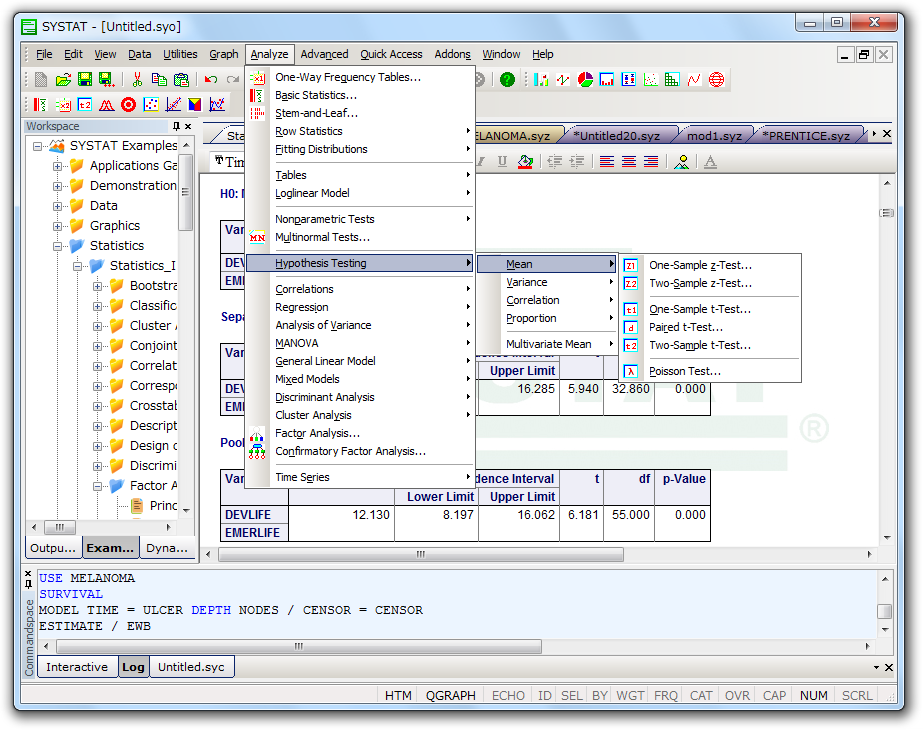Switch to the Interactive command tab
This screenshot has width=923, height=730.
(77, 667)
